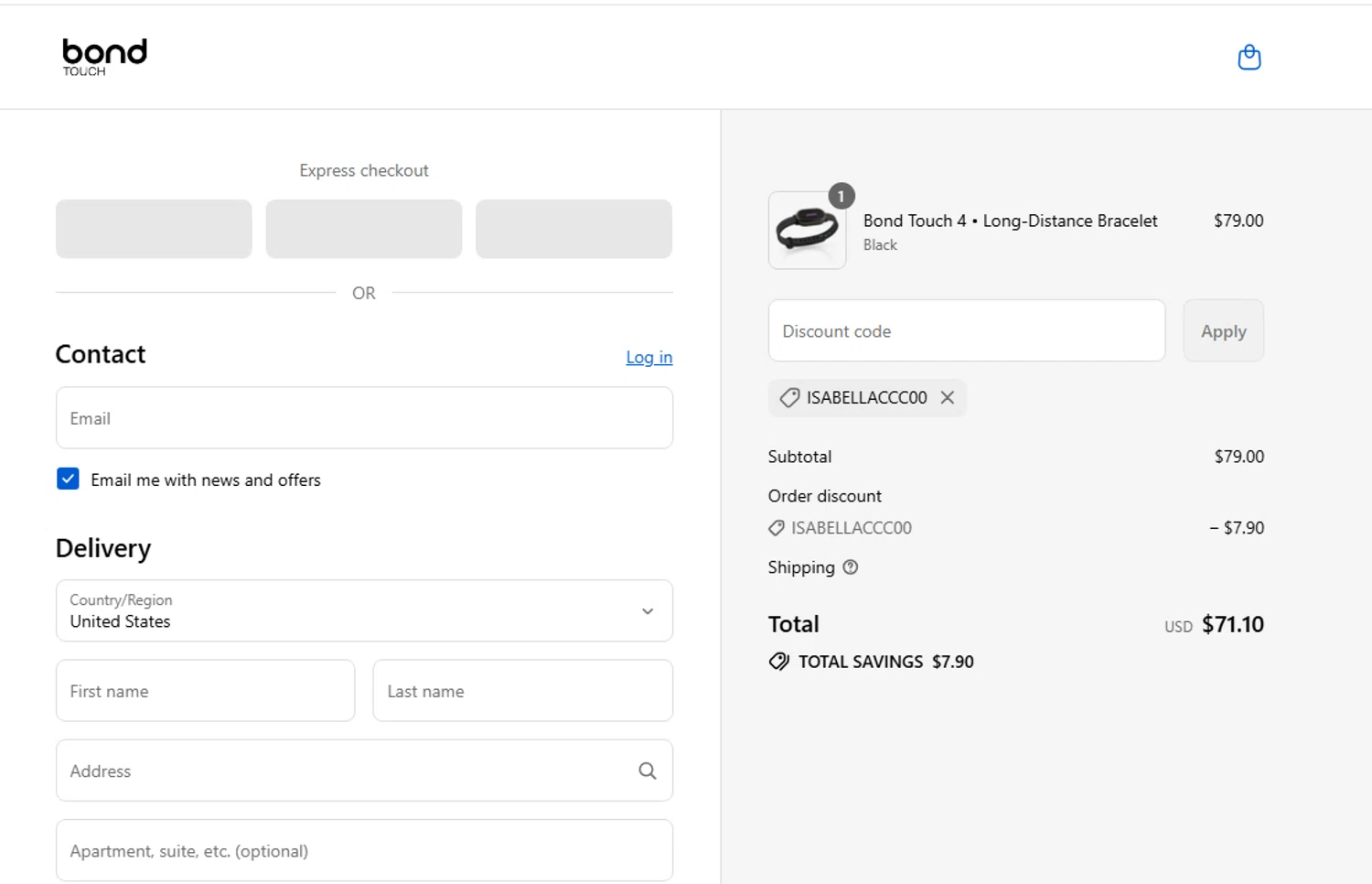This screenshot has width=1372, height=884.
Task: Uncheck Email me with news and offers
Action: 68,479
